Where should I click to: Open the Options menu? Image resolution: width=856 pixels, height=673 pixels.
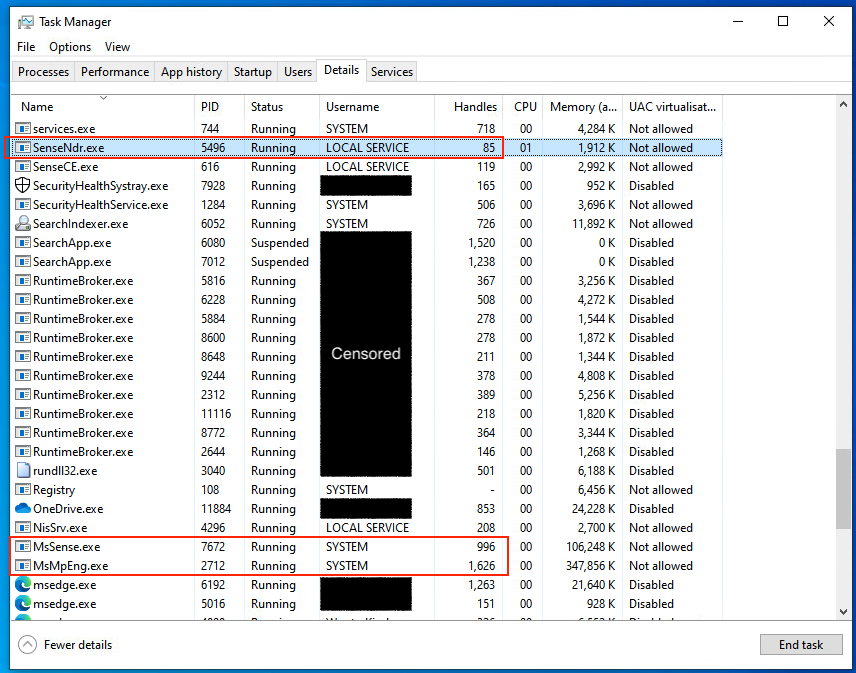click(x=70, y=47)
